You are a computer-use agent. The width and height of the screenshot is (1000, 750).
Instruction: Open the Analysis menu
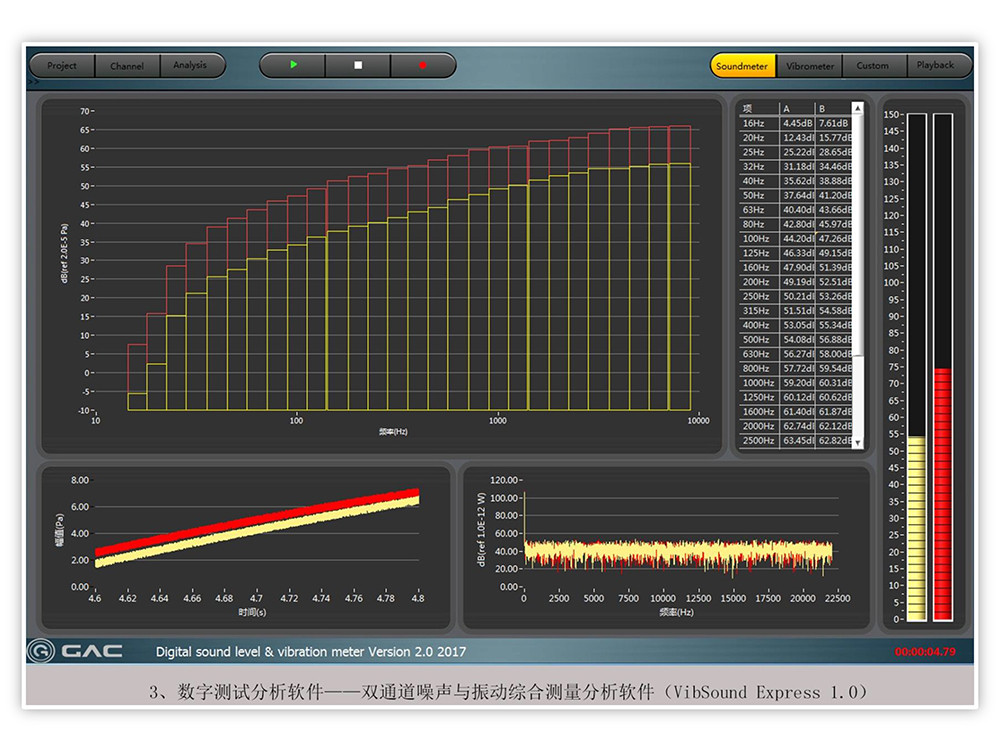point(190,66)
